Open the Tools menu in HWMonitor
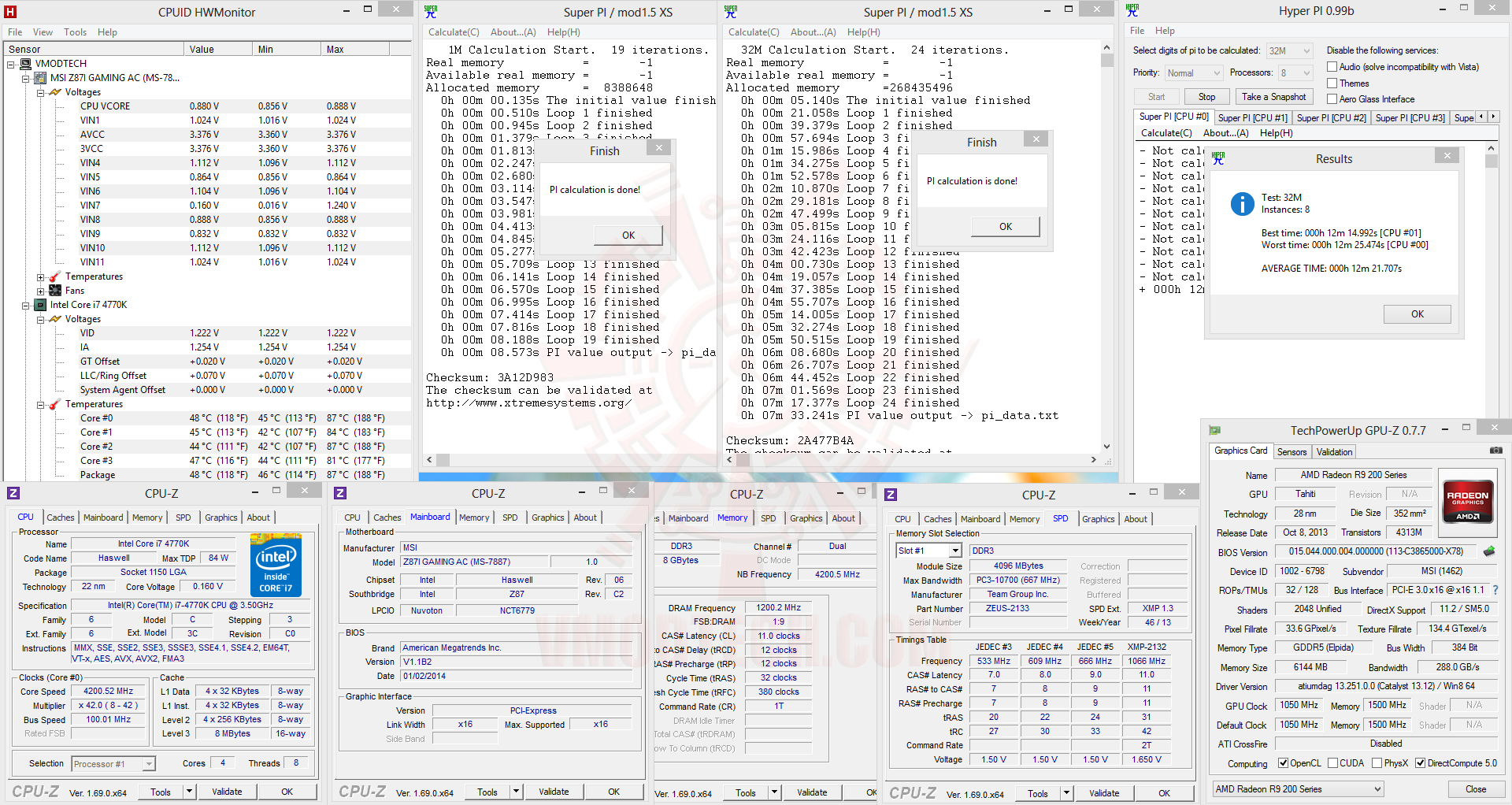This screenshot has height=805, width=1512. [x=75, y=32]
